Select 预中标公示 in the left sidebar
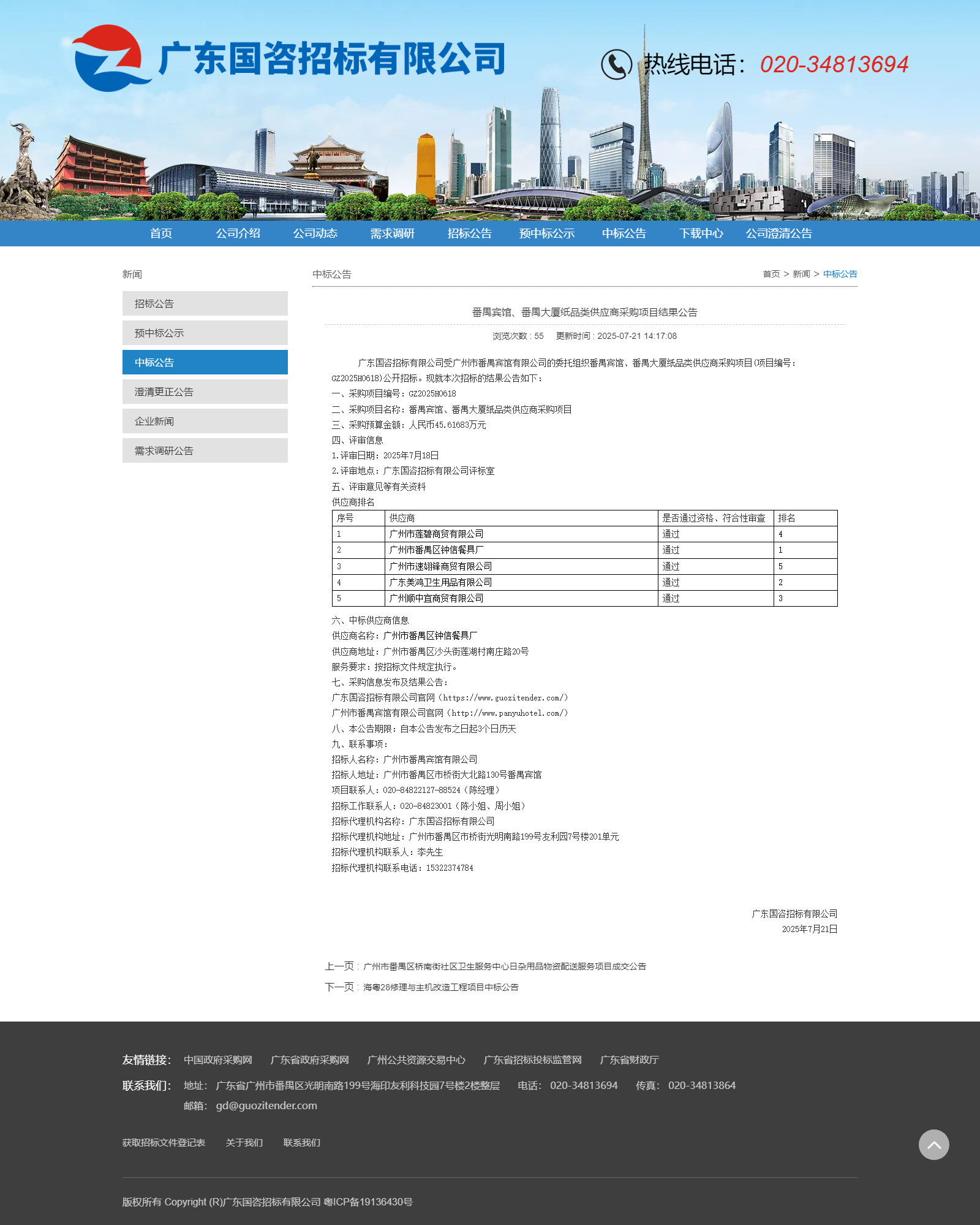This screenshot has height=1225, width=980. tap(205, 333)
